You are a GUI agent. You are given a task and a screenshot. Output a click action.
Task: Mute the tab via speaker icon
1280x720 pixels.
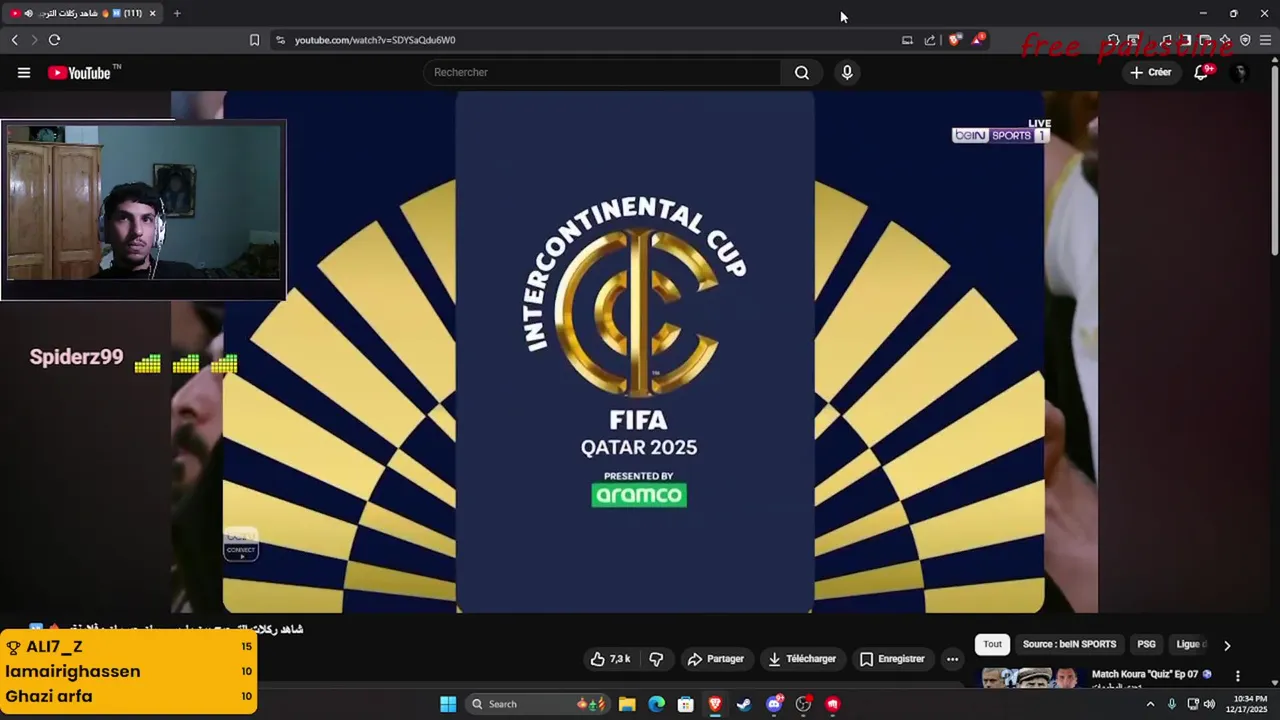click(28, 13)
